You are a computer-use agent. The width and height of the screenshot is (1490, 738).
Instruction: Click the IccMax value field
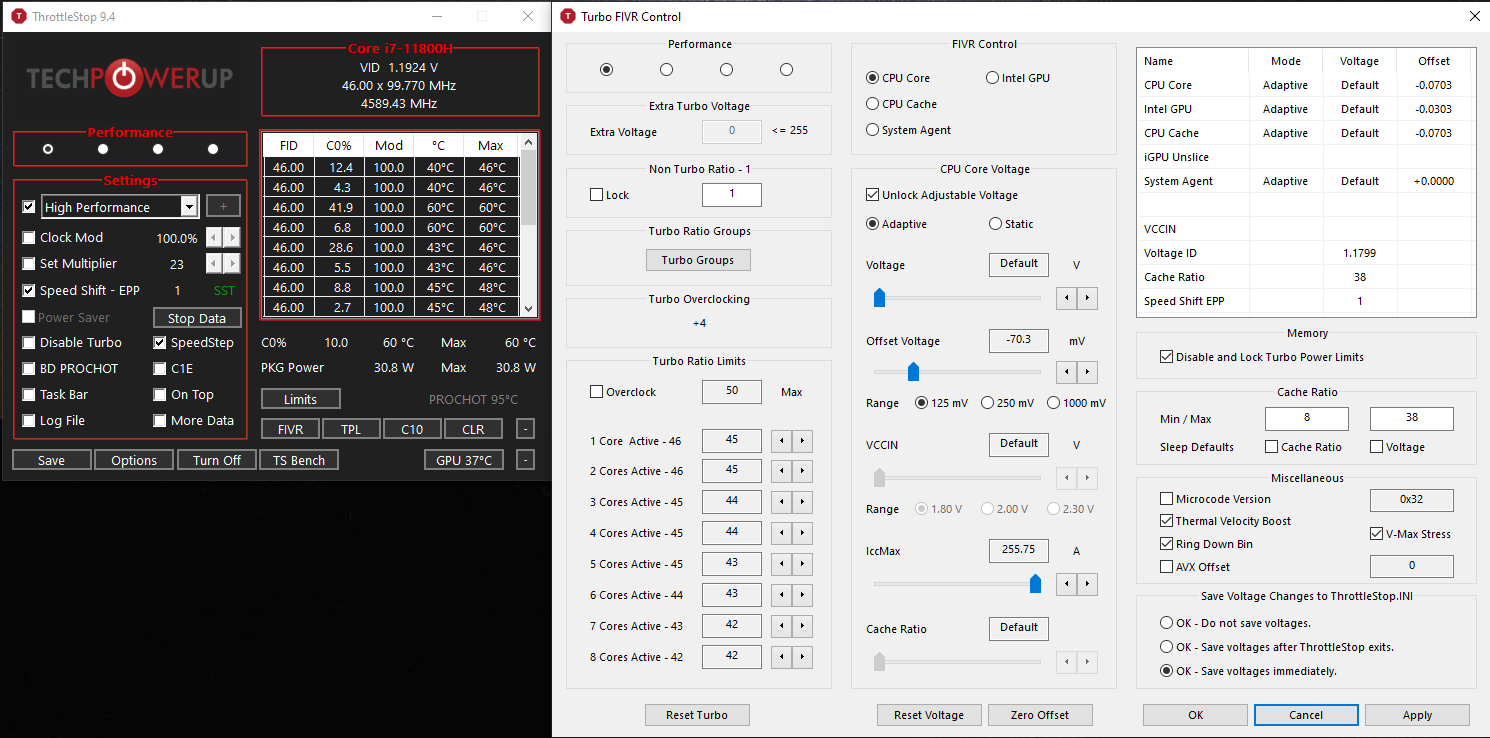(1019, 551)
